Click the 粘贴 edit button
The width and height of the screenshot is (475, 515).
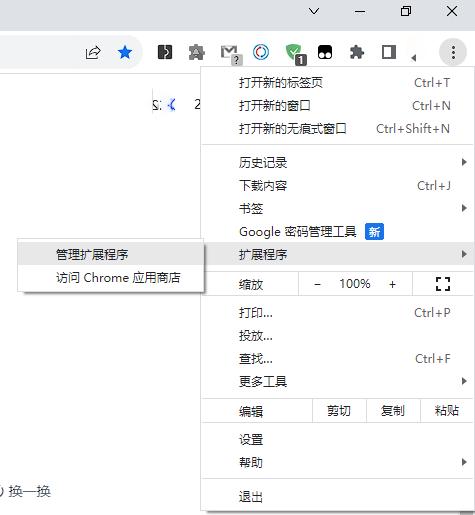[x=447, y=411]
